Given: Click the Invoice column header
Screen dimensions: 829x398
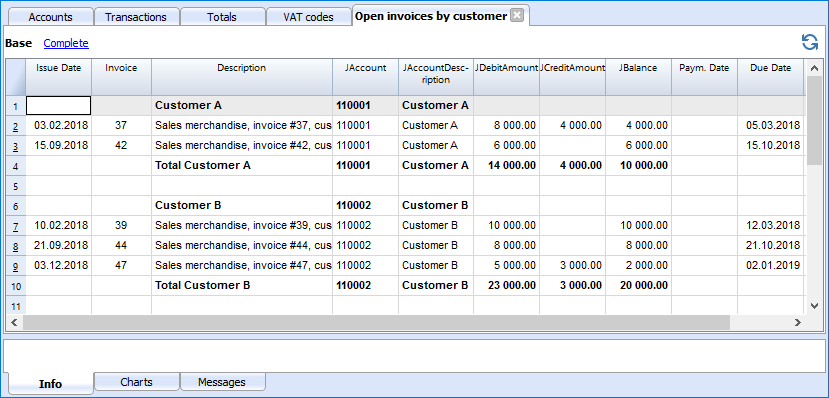Looking at the screenshot, I should [121, 77].
